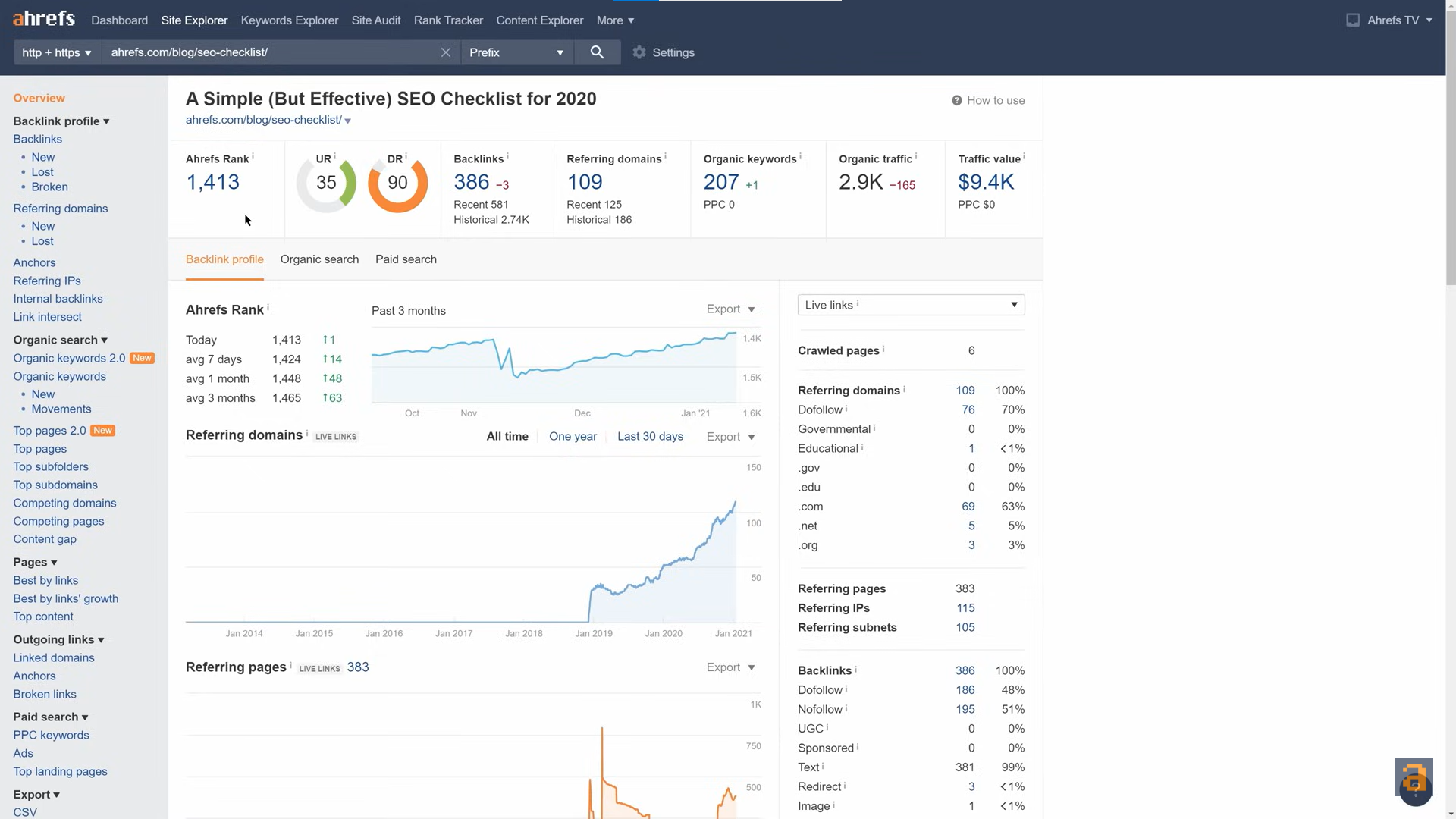The width and height of the screenshot is (1456, 819).
Task: Open Keywords Explorer in top navigation
Action: [x=290, y=20]
